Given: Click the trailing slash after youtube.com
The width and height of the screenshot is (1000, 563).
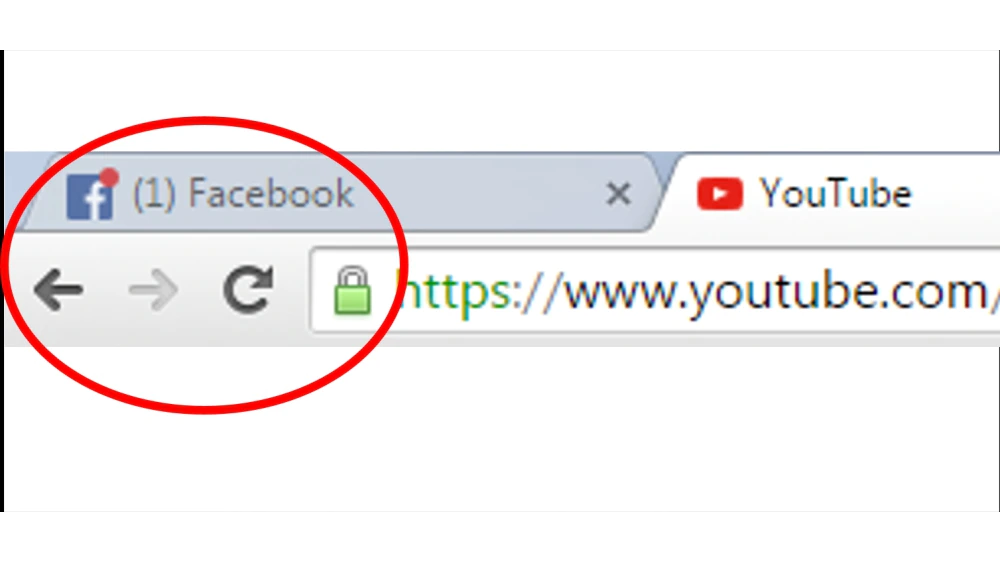Looking at the screenshot, I should click(x=994, y=292).
